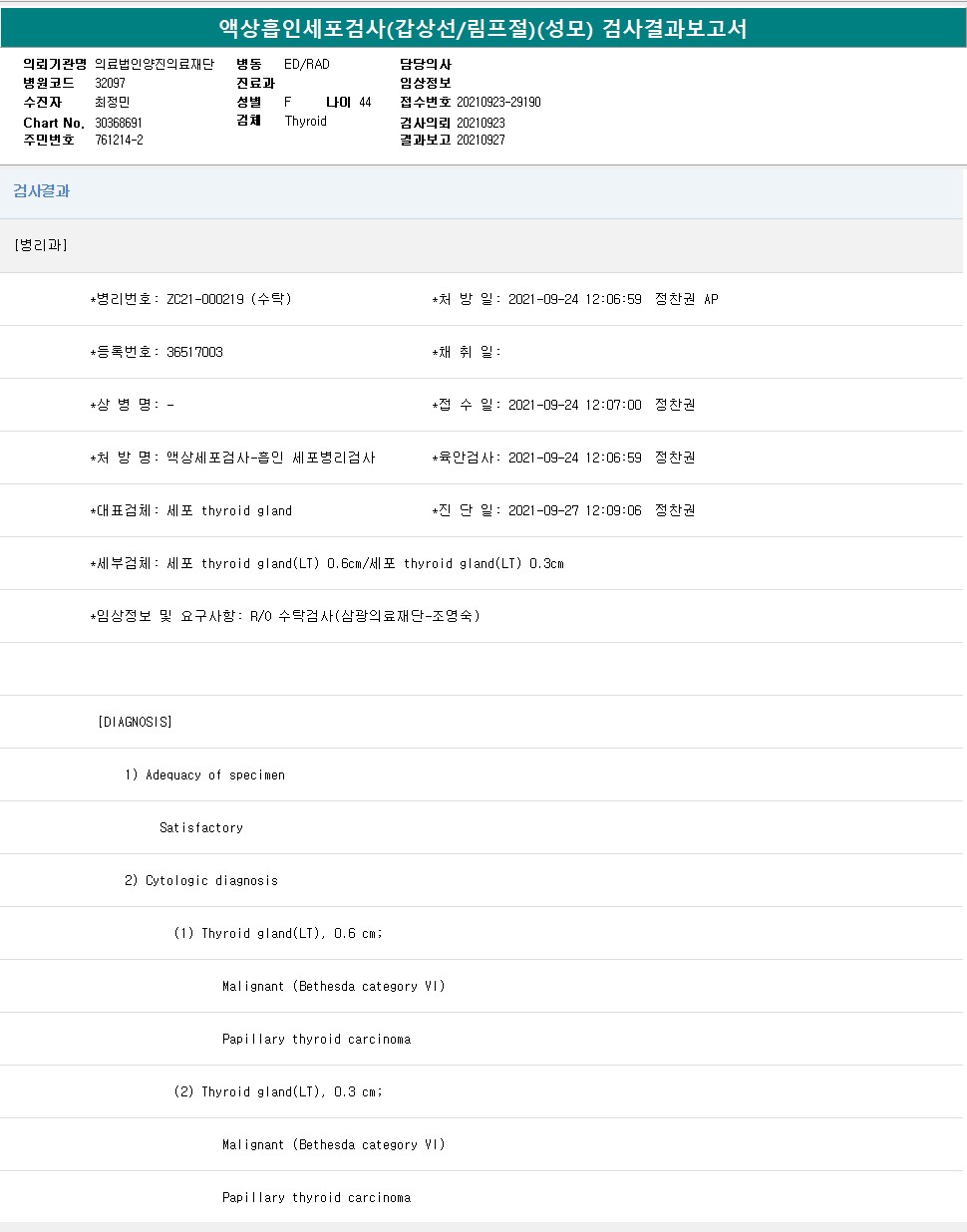
Task: Click 대표검체 세포 thyroid gland
Action: 191,510
